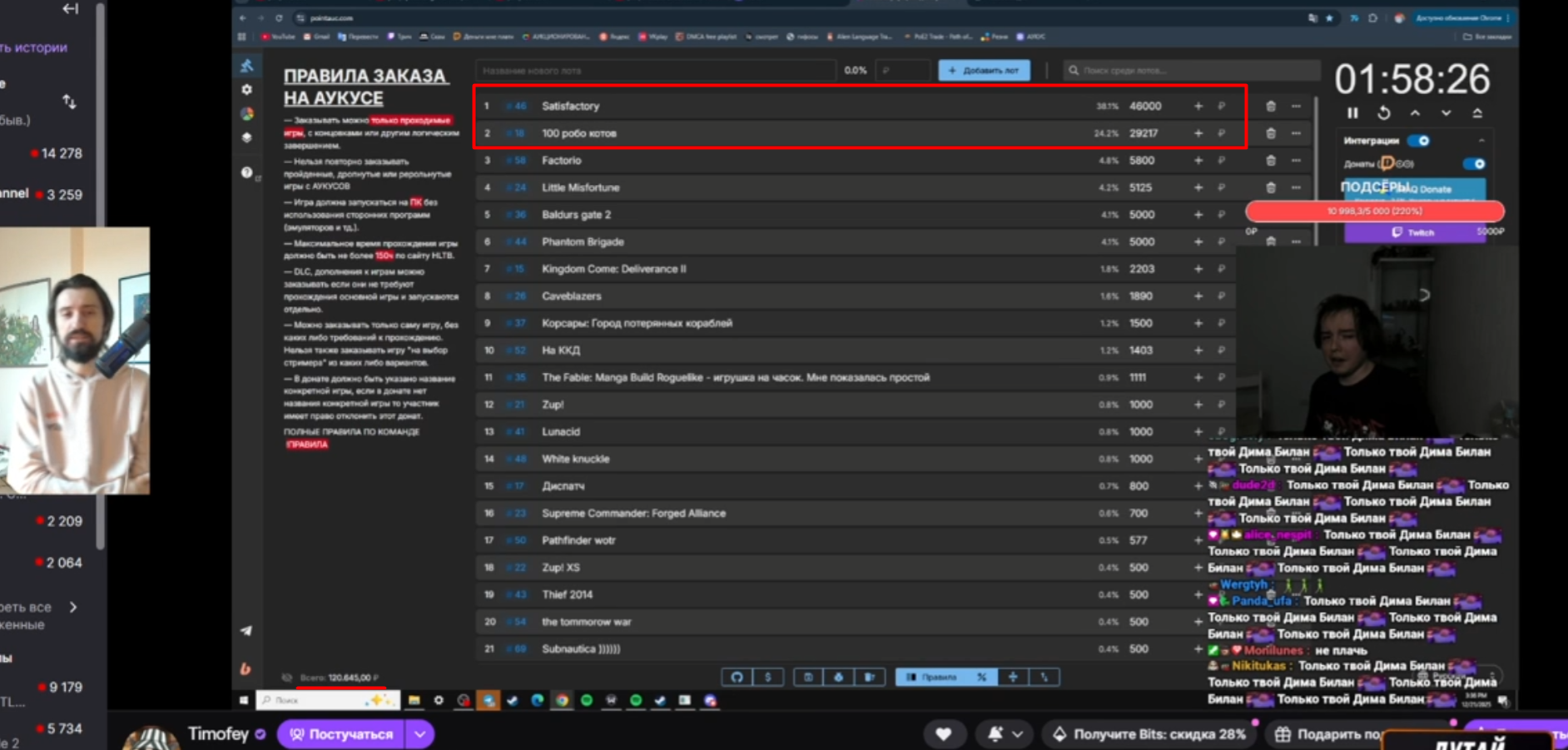The width and height of the screenshot is (1568, 750).
Task: Delete the Factorio lot with trash icon
Action: 1270,160
